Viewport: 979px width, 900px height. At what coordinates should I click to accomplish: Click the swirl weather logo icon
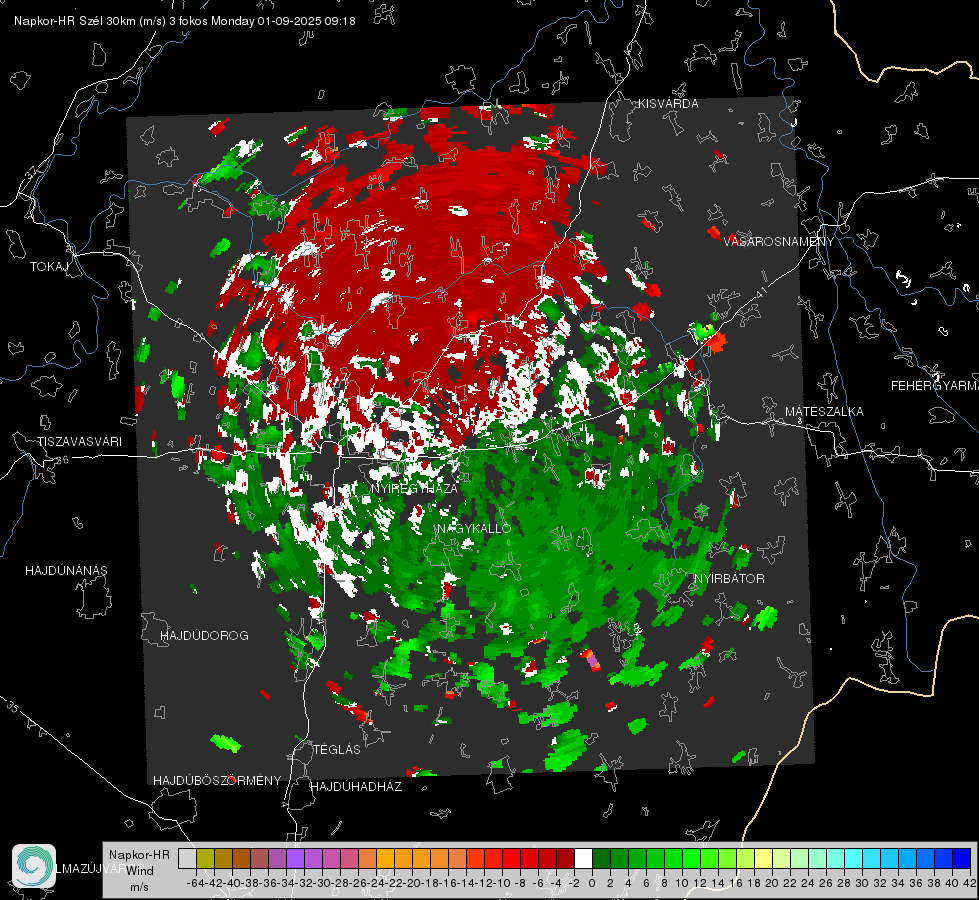click(x=34, y=866)
